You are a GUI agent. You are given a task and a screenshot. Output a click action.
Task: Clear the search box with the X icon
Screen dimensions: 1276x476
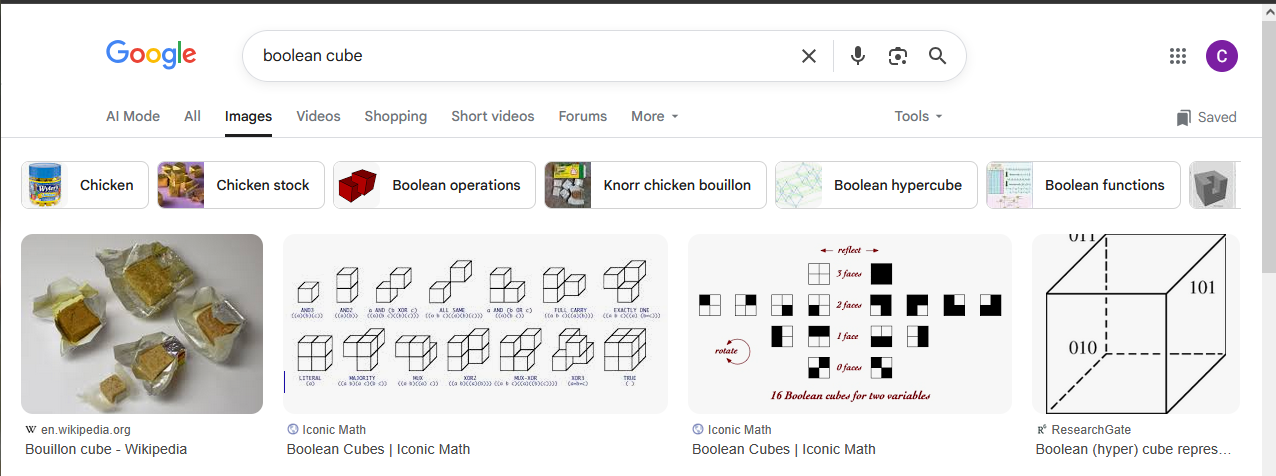[x=809, y=56]
